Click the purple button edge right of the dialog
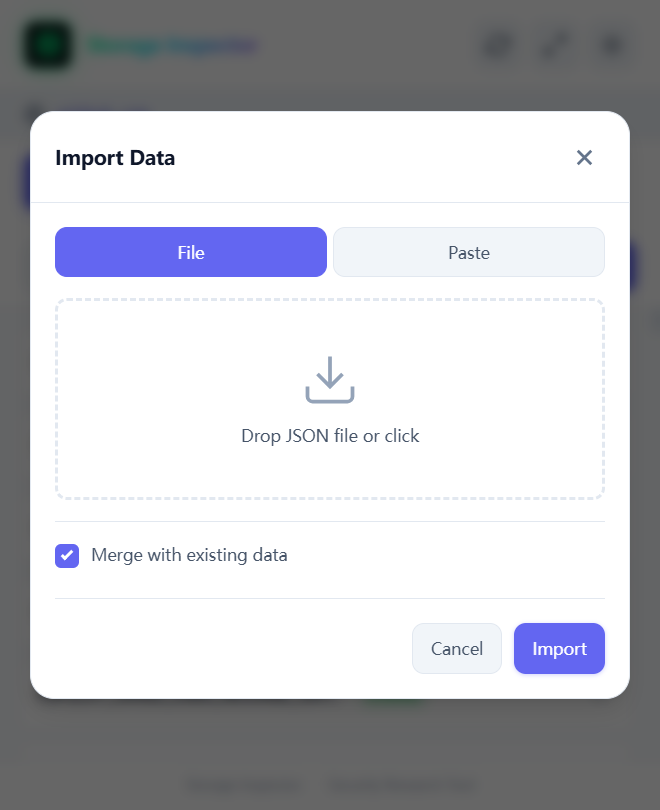 click(x=634, y=267)
